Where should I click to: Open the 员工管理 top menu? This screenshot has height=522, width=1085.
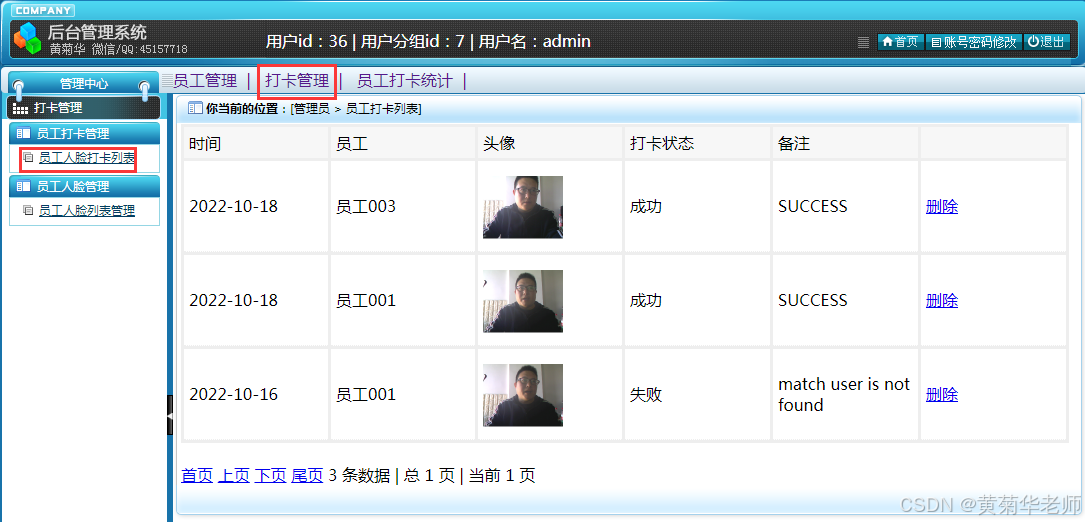point(205,81)
